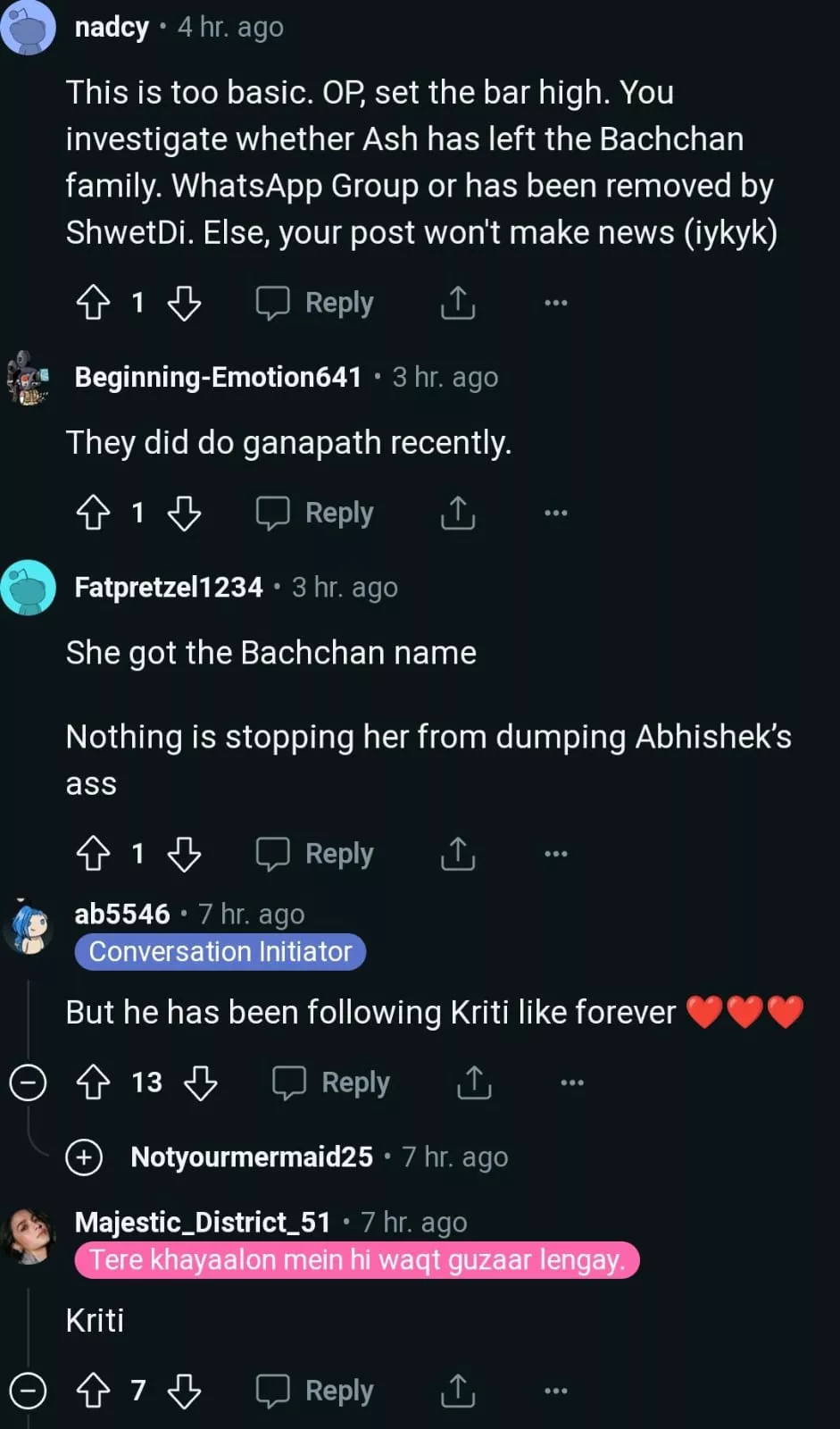
Task: Downvote nadcy's comment
Action: coord(185,303)
